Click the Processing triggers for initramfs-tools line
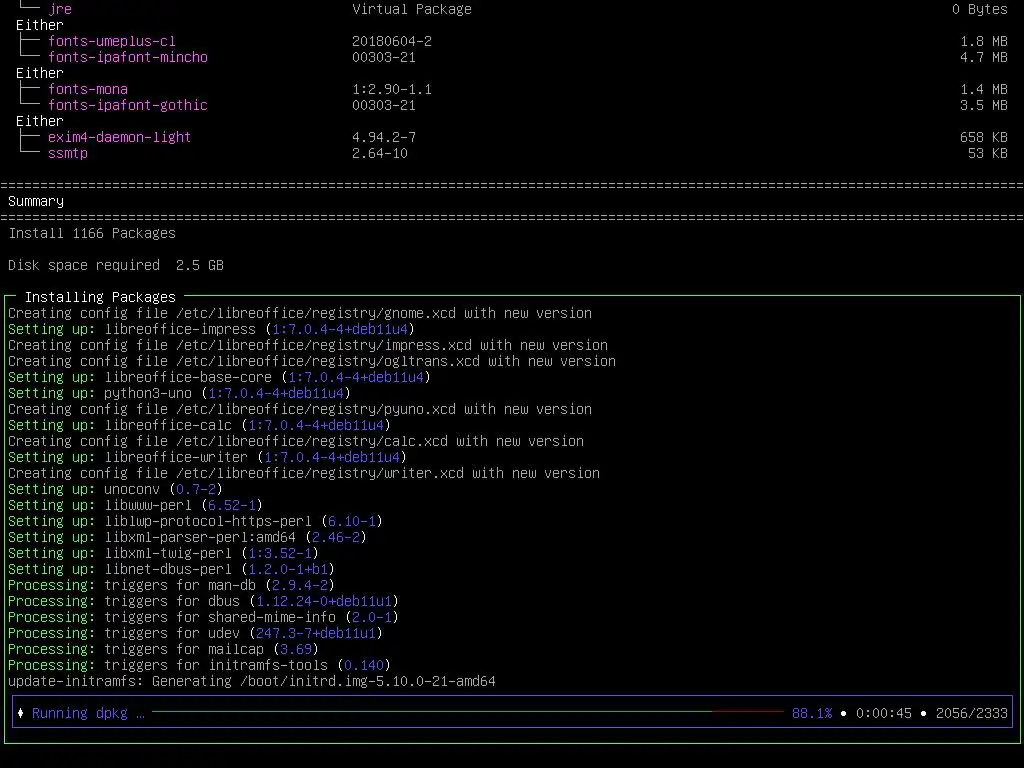The width and height of the screenshot is (1024, 768). tap(199, 665)
